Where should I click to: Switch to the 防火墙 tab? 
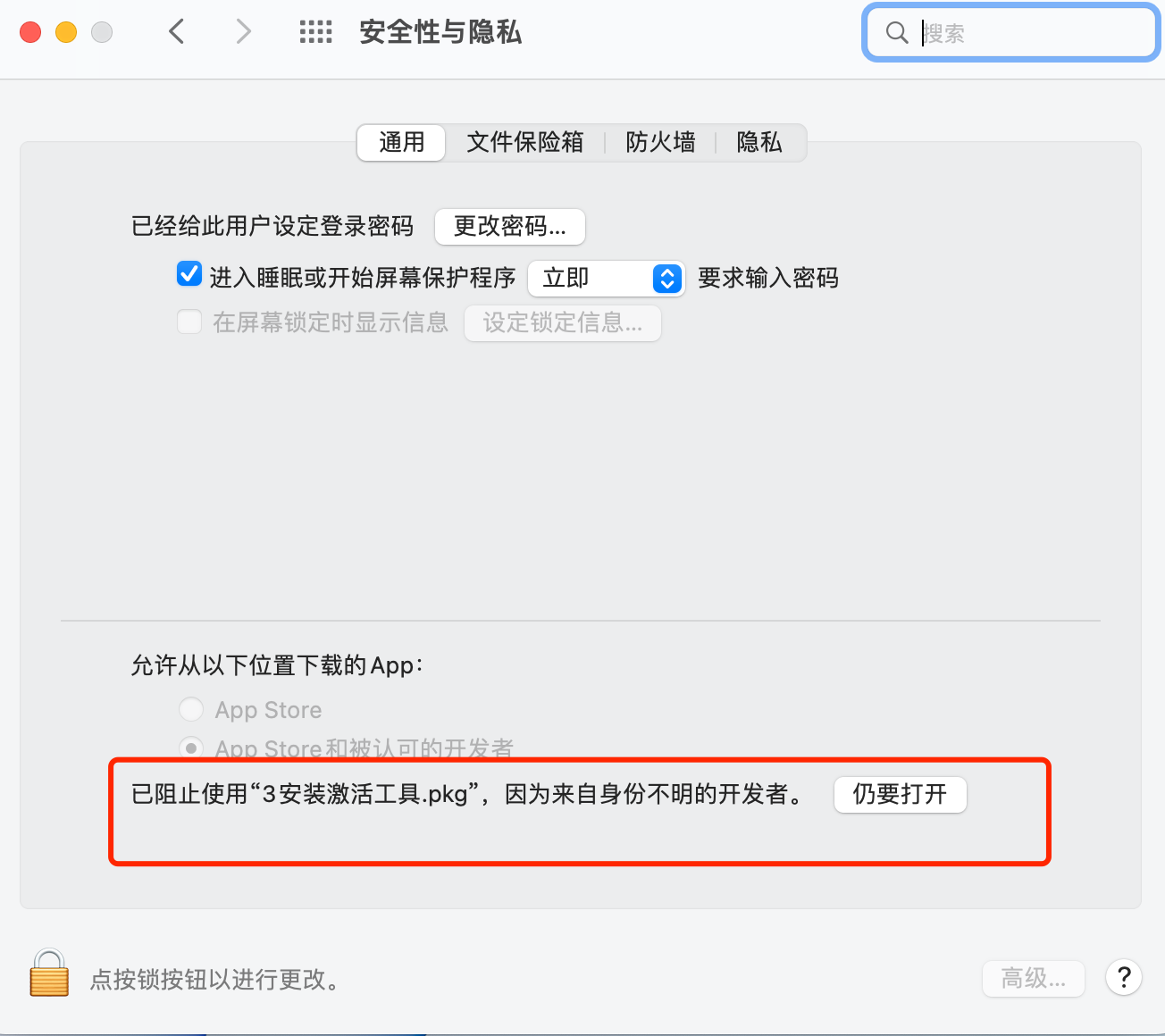[660, 142]
